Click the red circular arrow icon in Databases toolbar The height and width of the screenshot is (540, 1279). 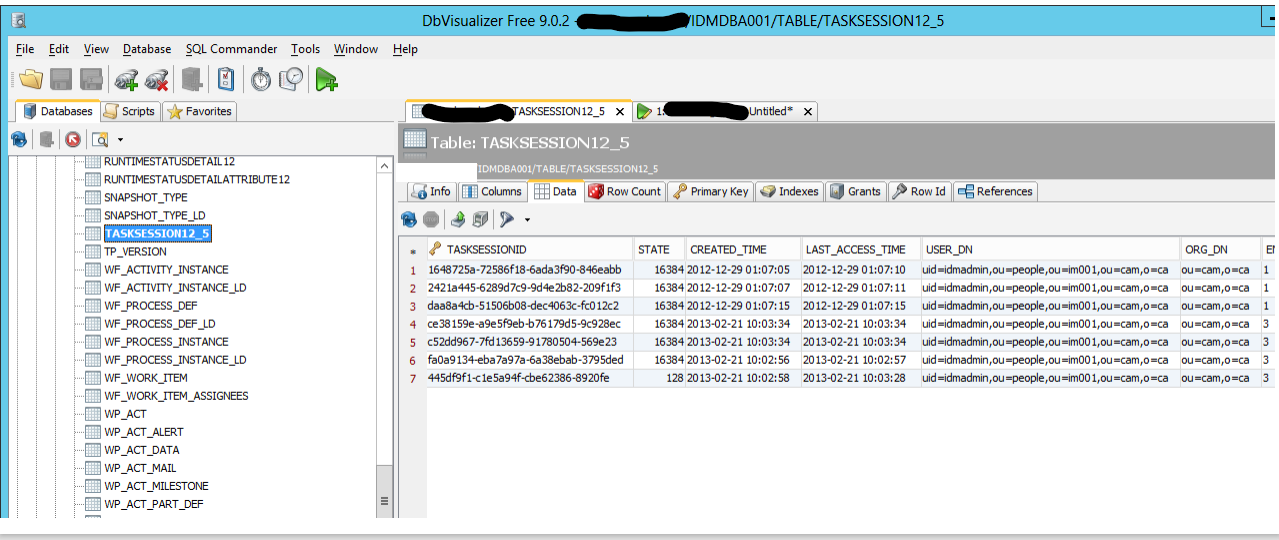[73, 139]
